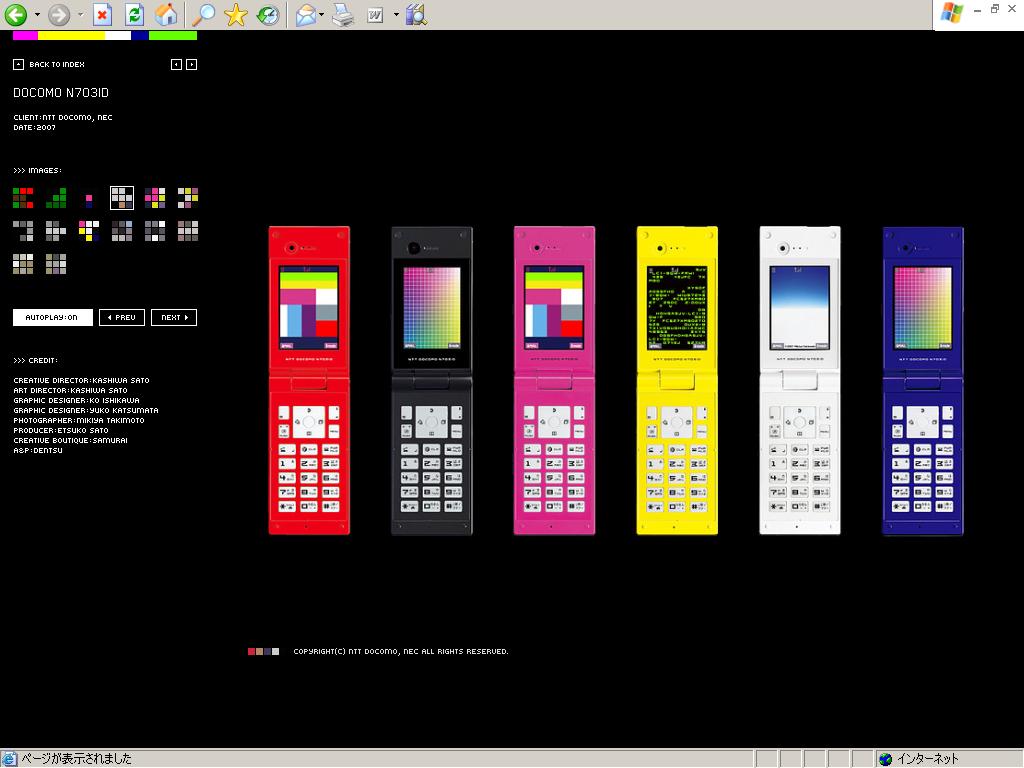The image size is (1024, 768).
Task: Click the pink phone image
Action: tap(554, 381)
